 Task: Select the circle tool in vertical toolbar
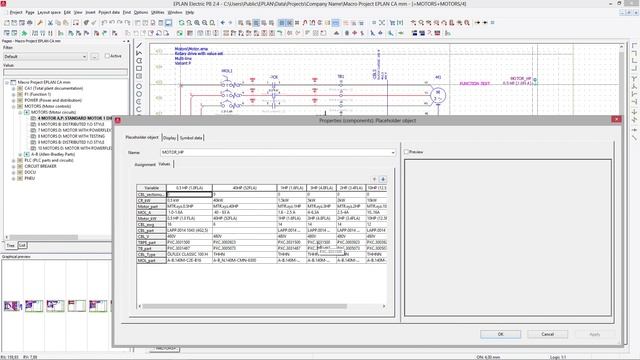(139, 86)
